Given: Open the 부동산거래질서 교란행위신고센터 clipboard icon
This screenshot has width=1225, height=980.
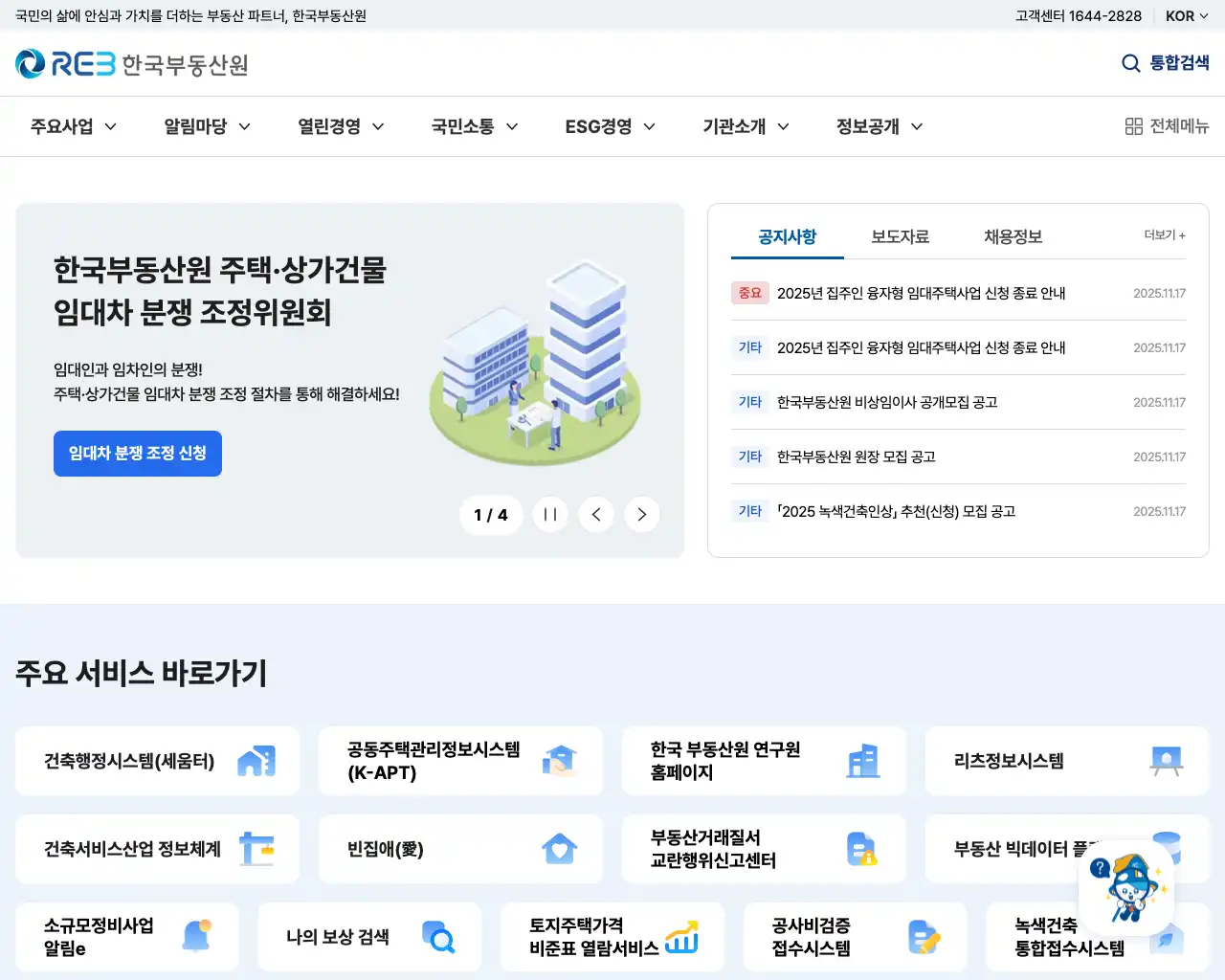Looking at the screenshot, I should click(x=863, y=849).
